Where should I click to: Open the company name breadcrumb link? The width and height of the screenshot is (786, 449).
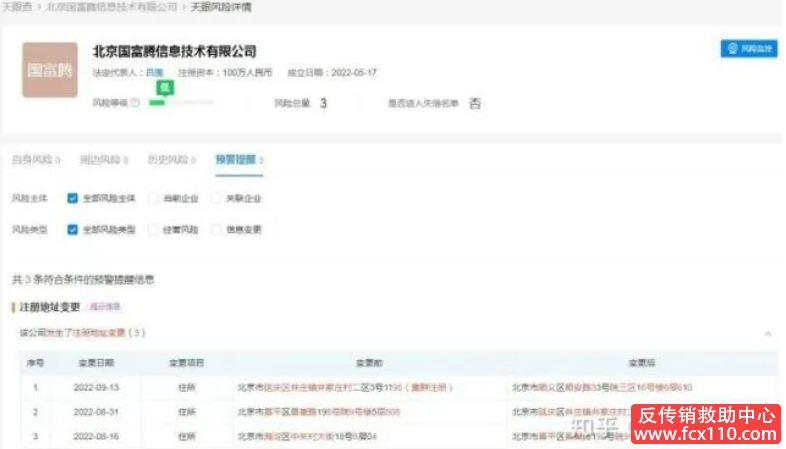(x=112, y=7)
